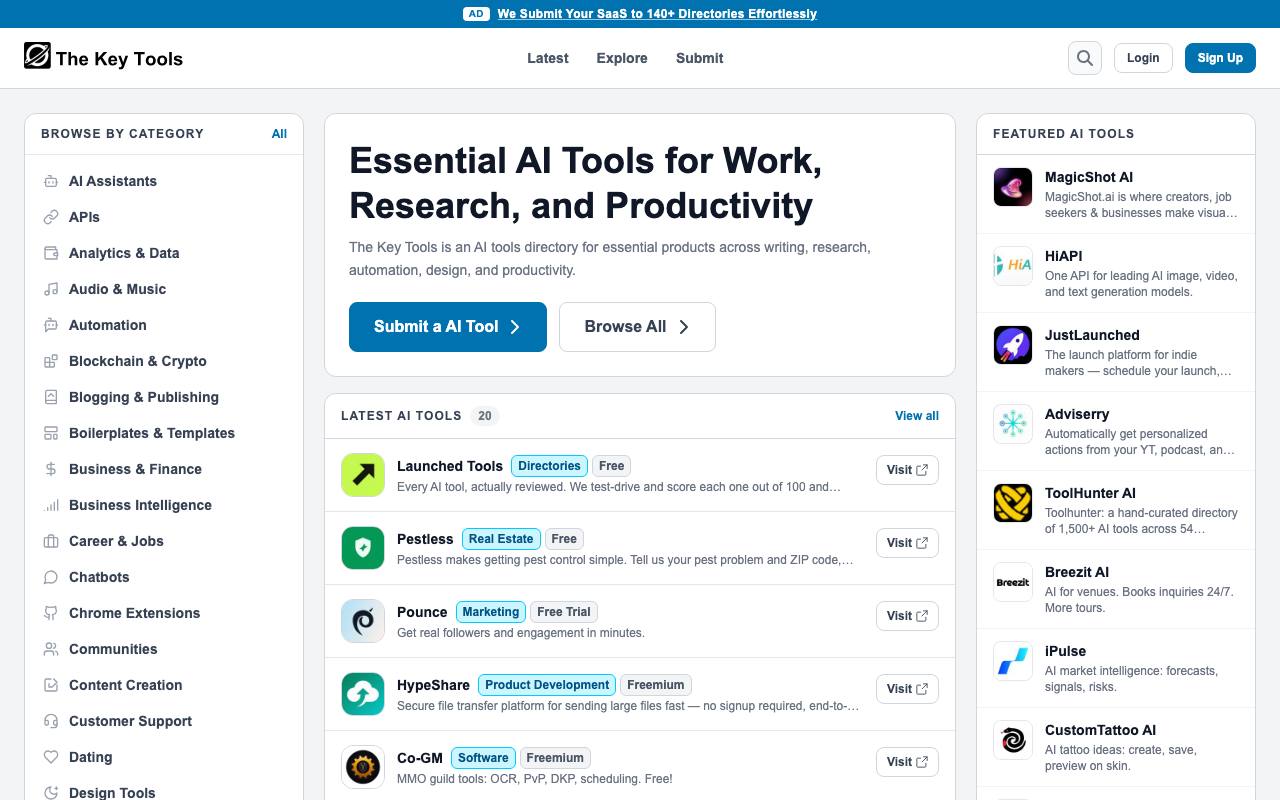Click the Dating heart icon
This screenshot has height=800, width=1280.
51,757
